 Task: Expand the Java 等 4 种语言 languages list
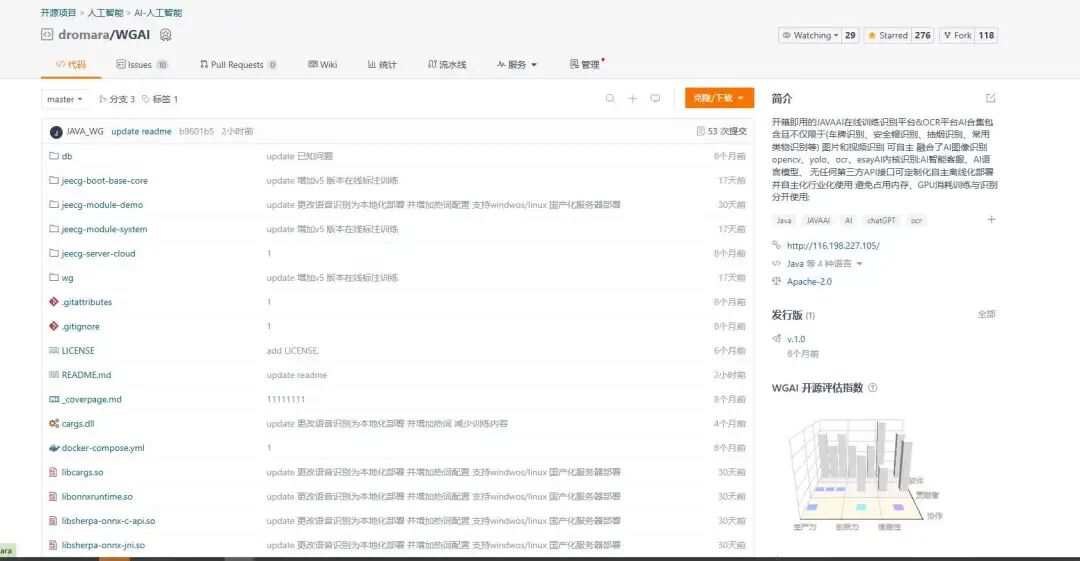tap(824, 264)
